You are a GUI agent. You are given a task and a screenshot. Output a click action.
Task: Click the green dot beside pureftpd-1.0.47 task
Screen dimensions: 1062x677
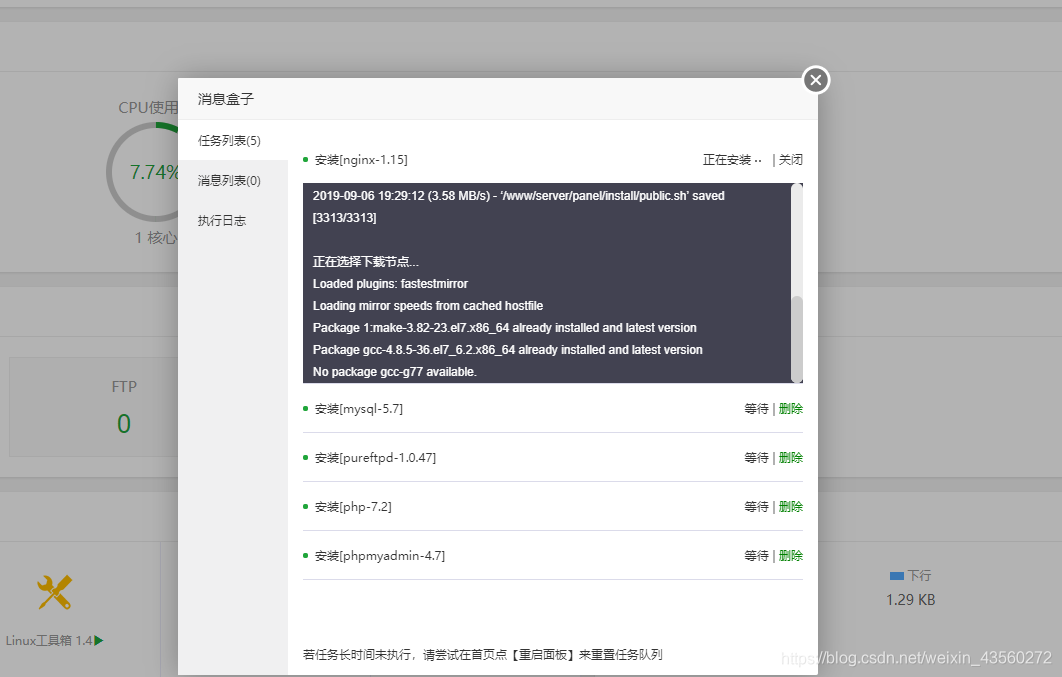(x=307, y=457)
